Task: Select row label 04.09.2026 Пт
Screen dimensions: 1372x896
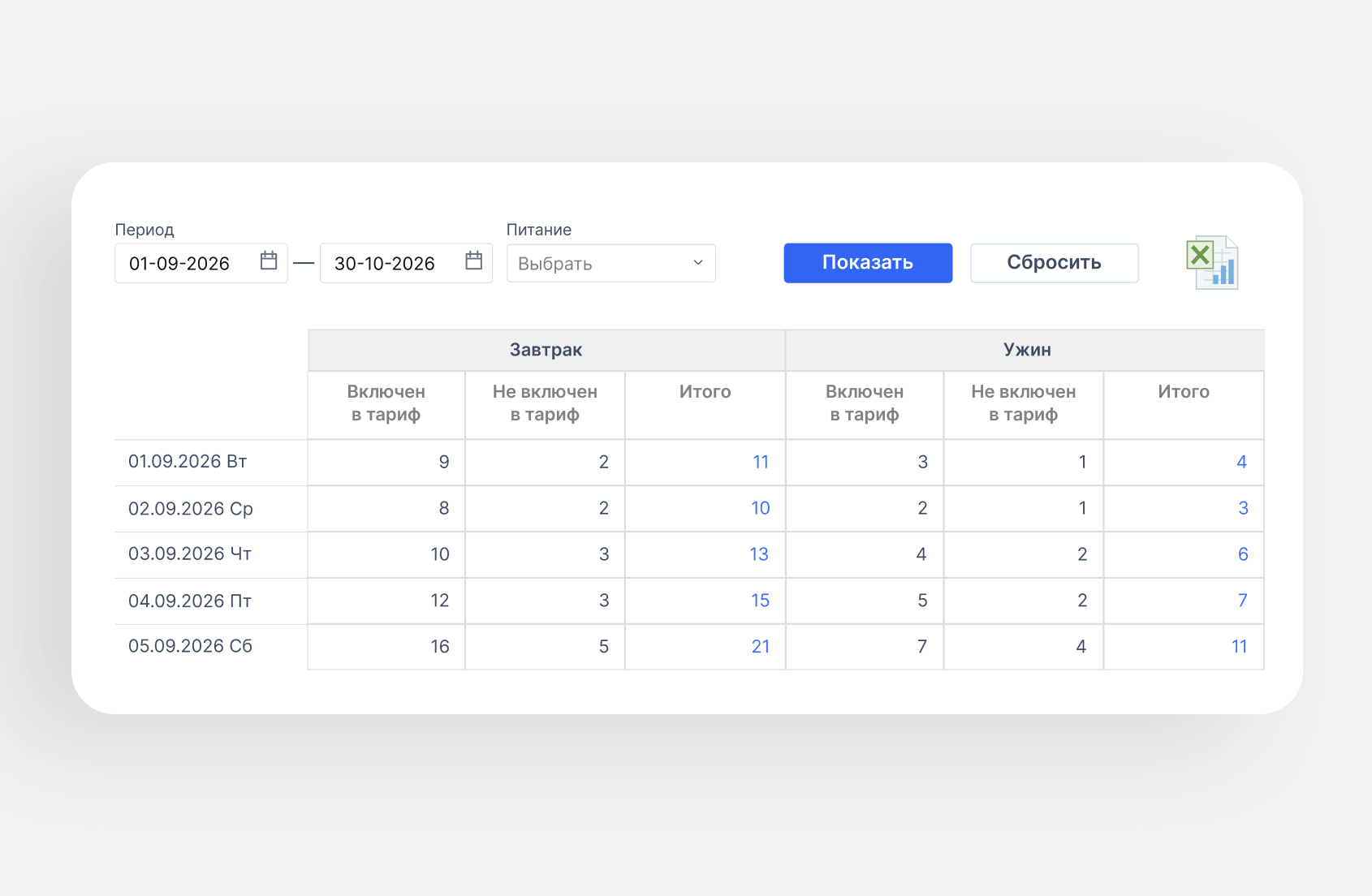Action: coord(190,601)
